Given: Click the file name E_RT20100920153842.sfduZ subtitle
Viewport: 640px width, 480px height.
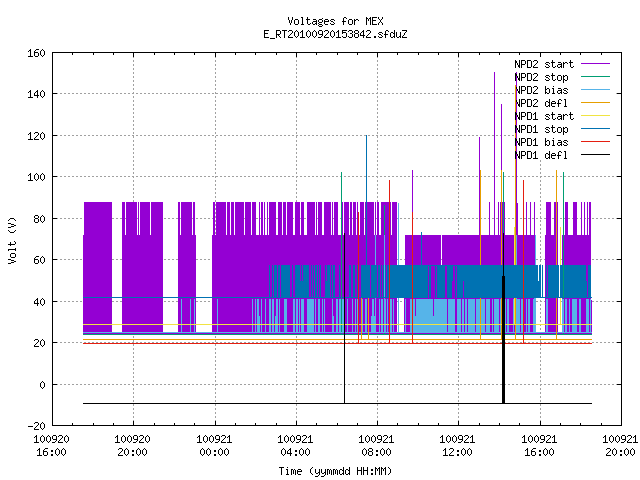Looking at the screenshot, I should point(335,34).
